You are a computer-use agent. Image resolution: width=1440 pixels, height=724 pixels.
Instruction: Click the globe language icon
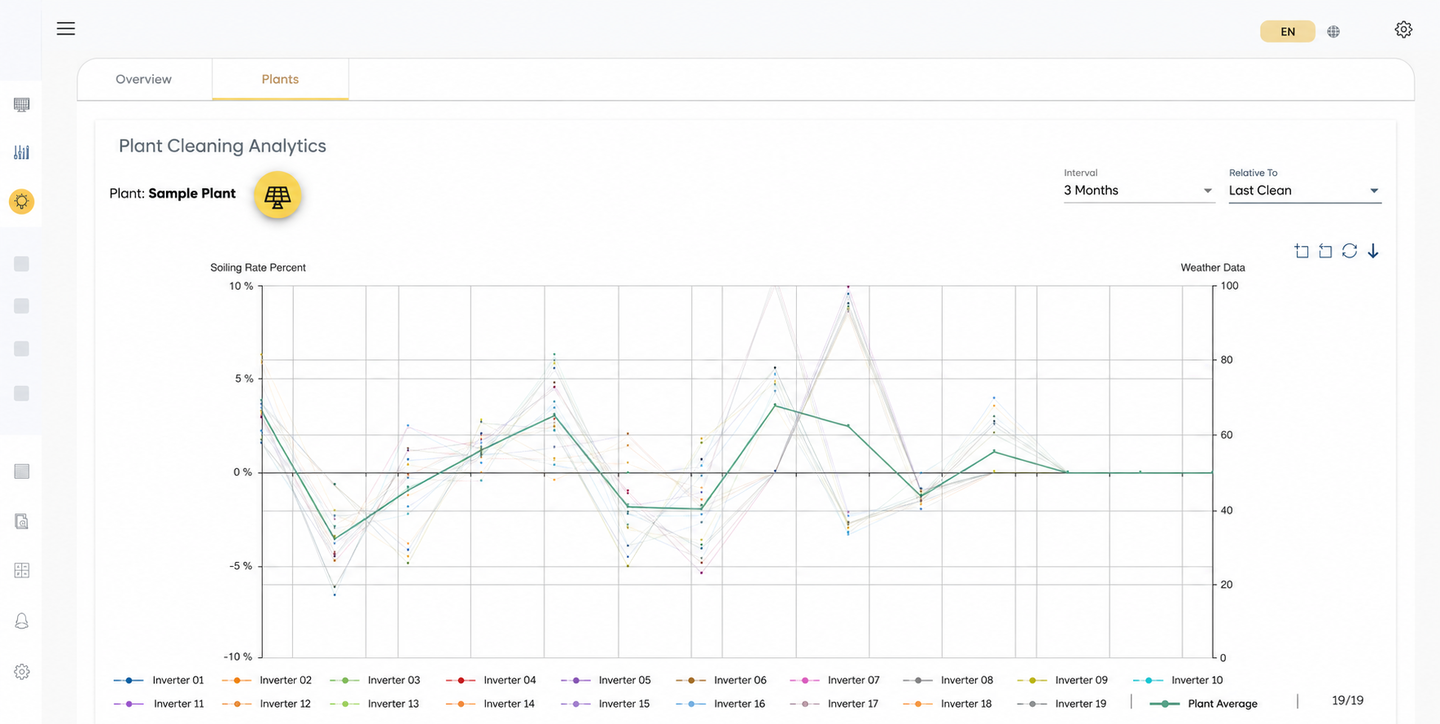tap(1333, 32)
